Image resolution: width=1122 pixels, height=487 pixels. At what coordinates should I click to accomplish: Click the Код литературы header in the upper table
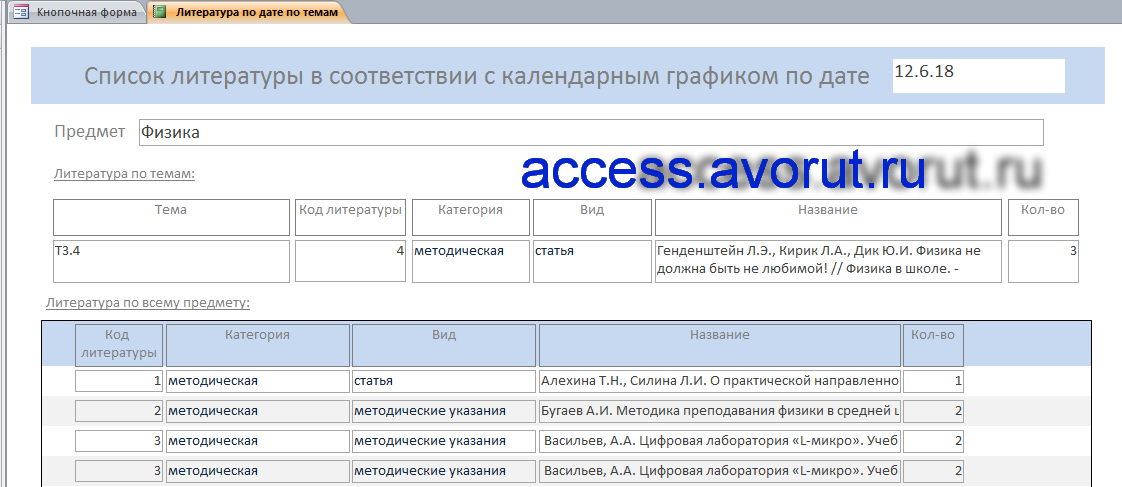[x=351, y=217]
